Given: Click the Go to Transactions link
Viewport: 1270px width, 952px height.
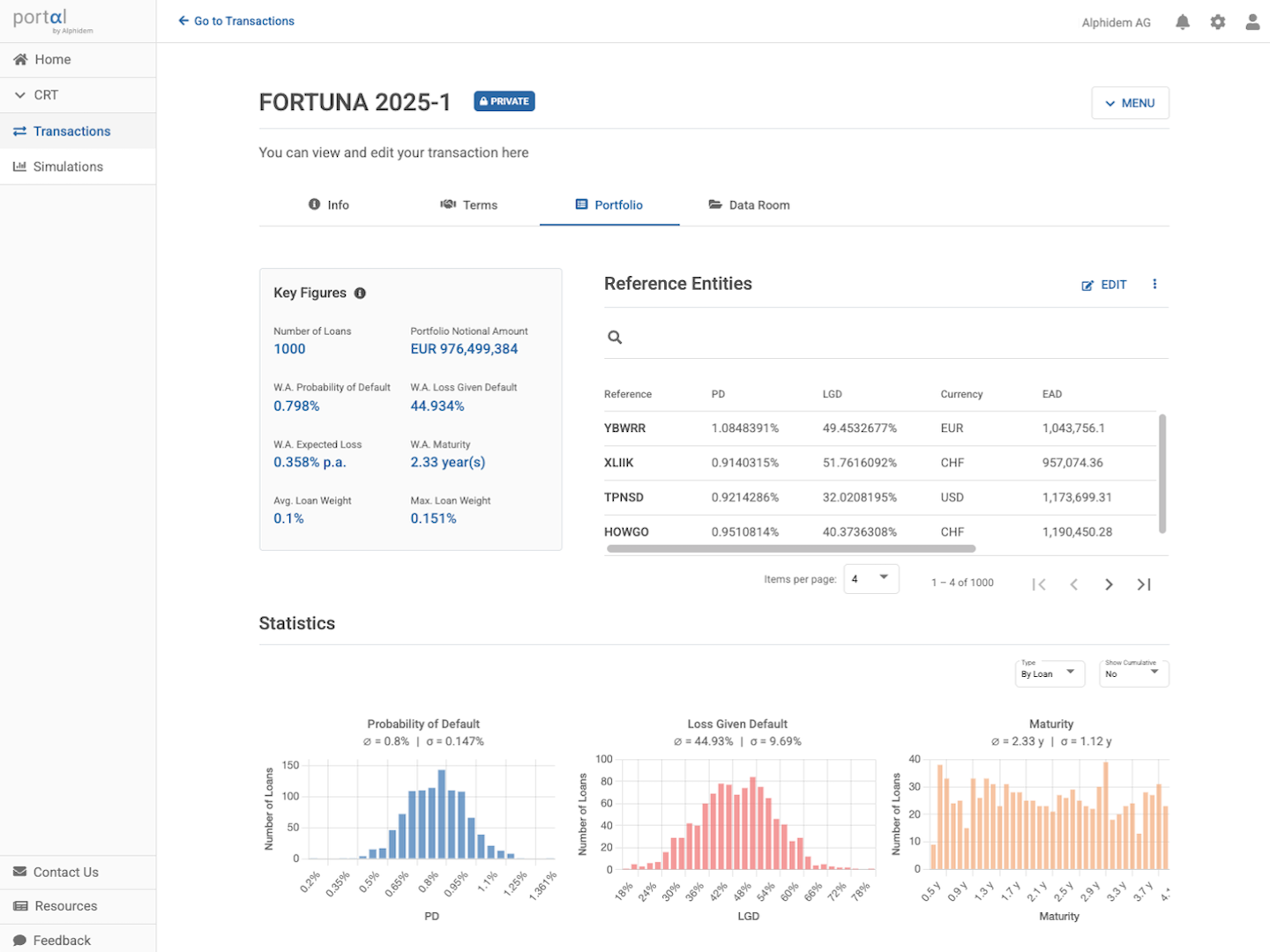Looking at the screenshot, I should point(235,20).
